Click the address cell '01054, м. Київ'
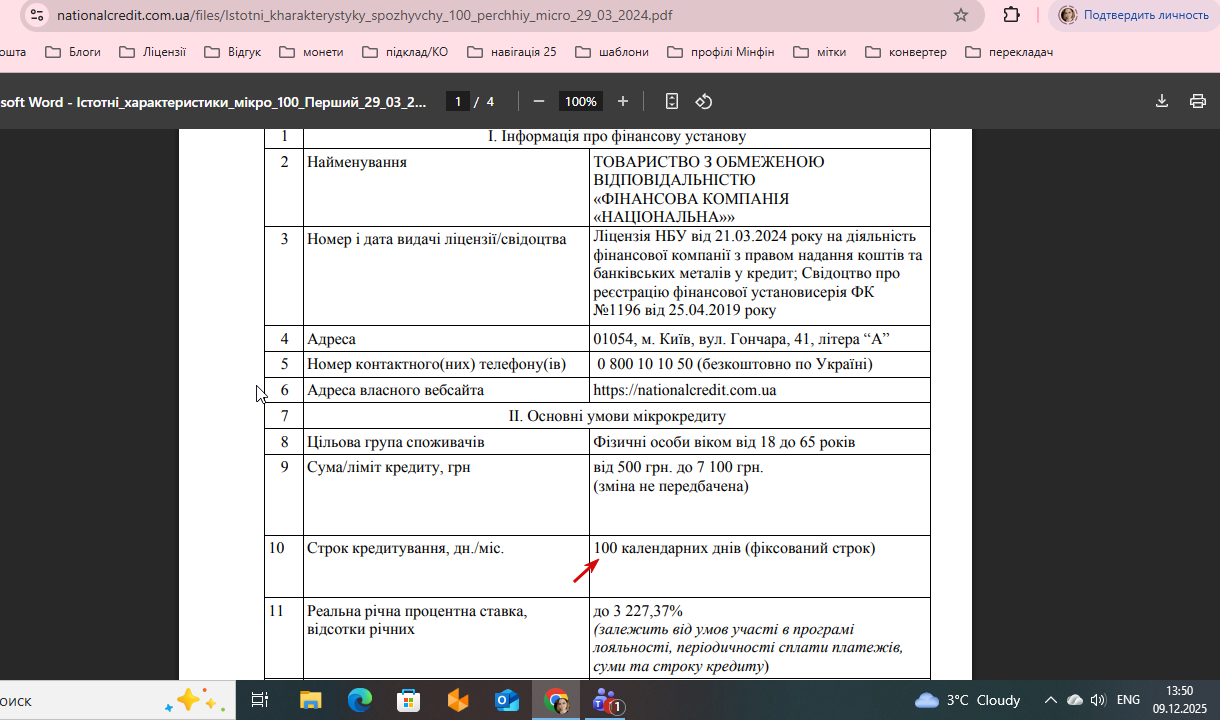 click(x=760, y=339)
